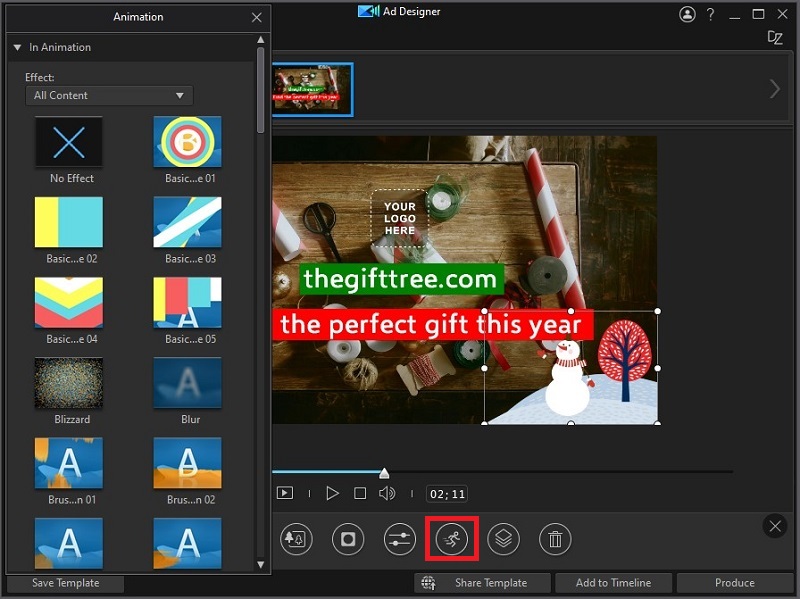The width and height of the screenshot is (800, 599).
Task: Open the layer order stack icon
Action: pyautogui.click(x=504, y=539)
